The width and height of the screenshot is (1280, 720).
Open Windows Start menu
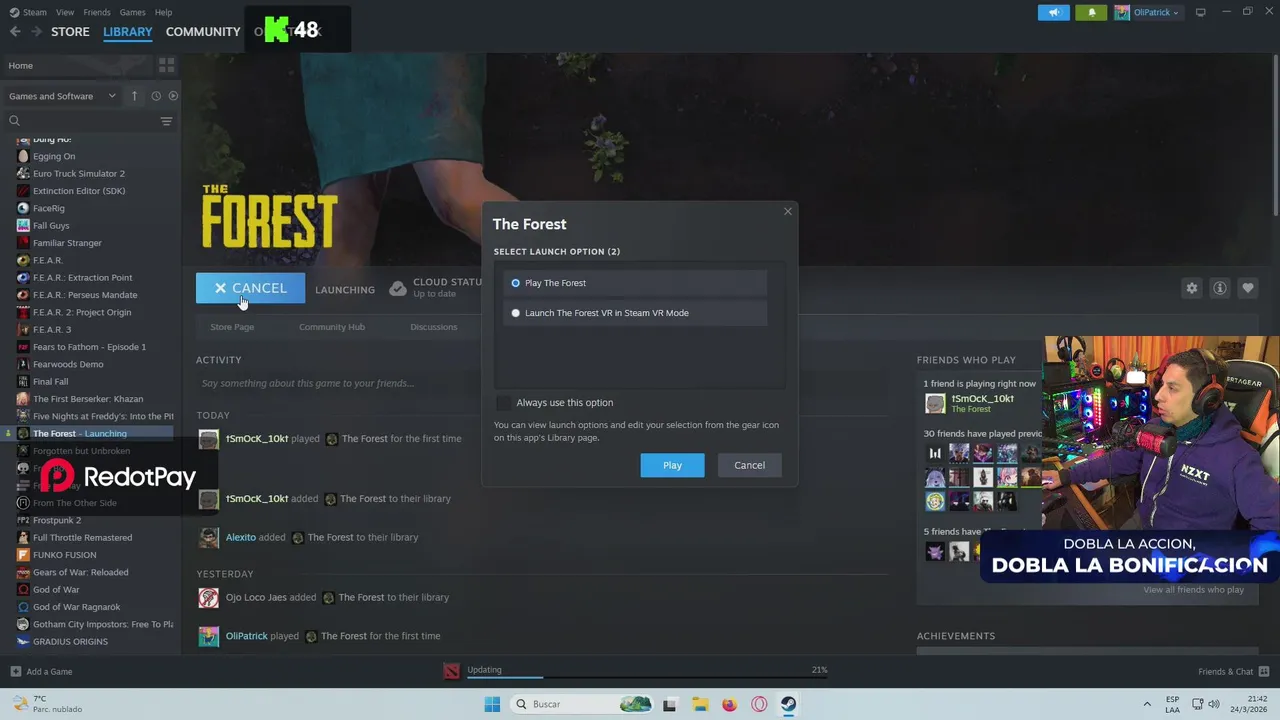click(492, 704)
